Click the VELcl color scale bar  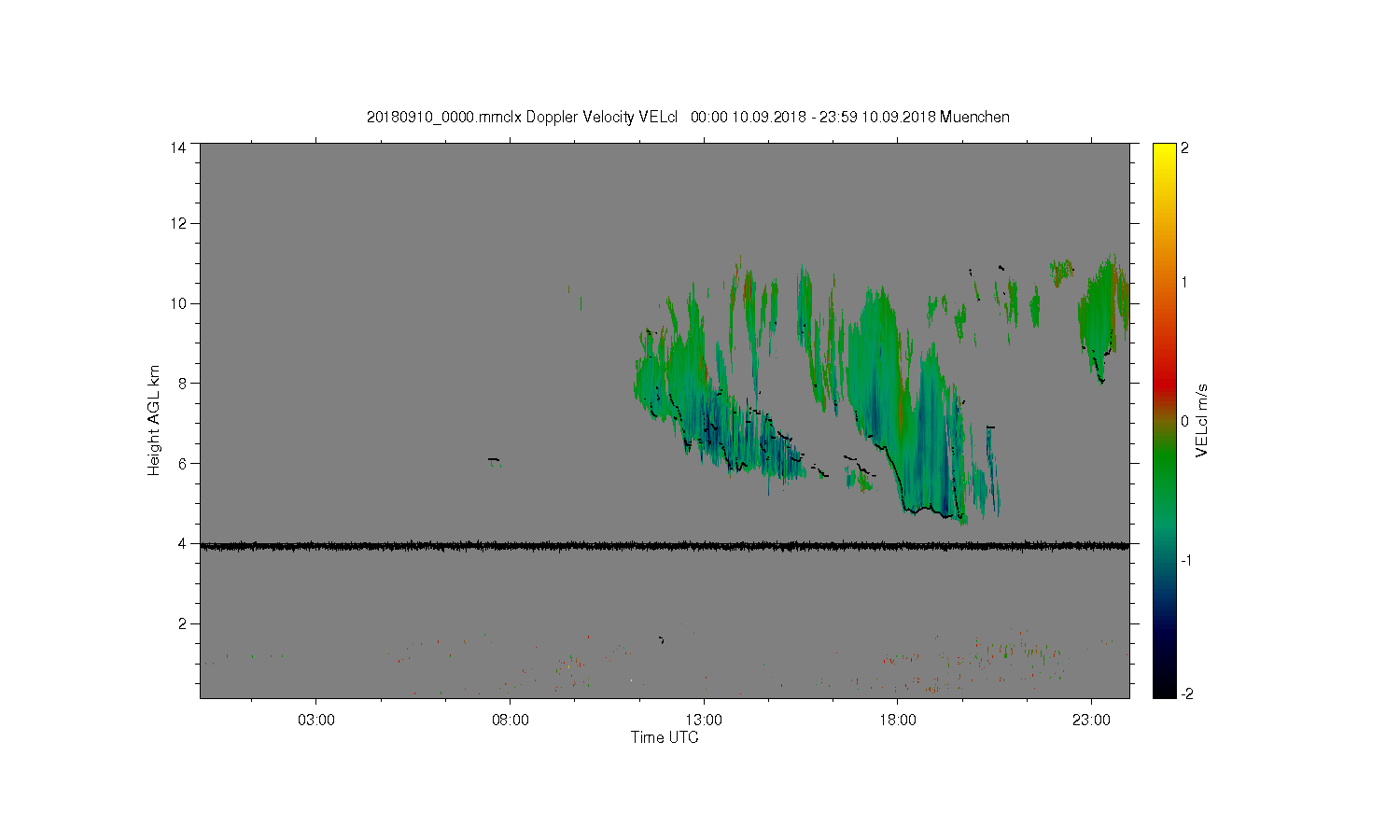pos(1164,420)
